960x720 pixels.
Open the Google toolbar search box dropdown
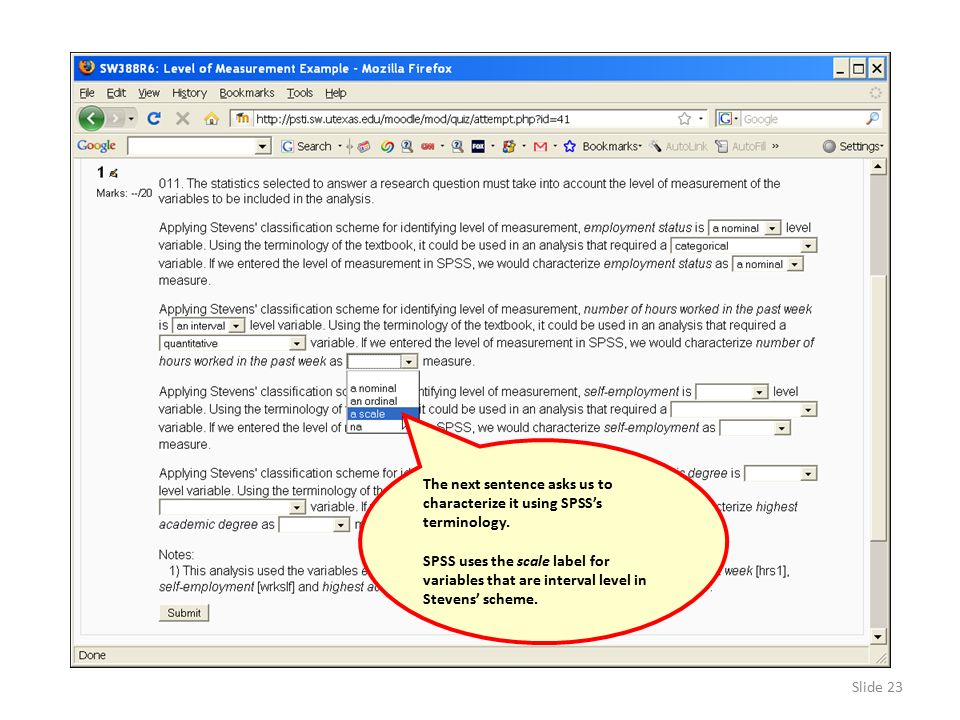(263, 146)
